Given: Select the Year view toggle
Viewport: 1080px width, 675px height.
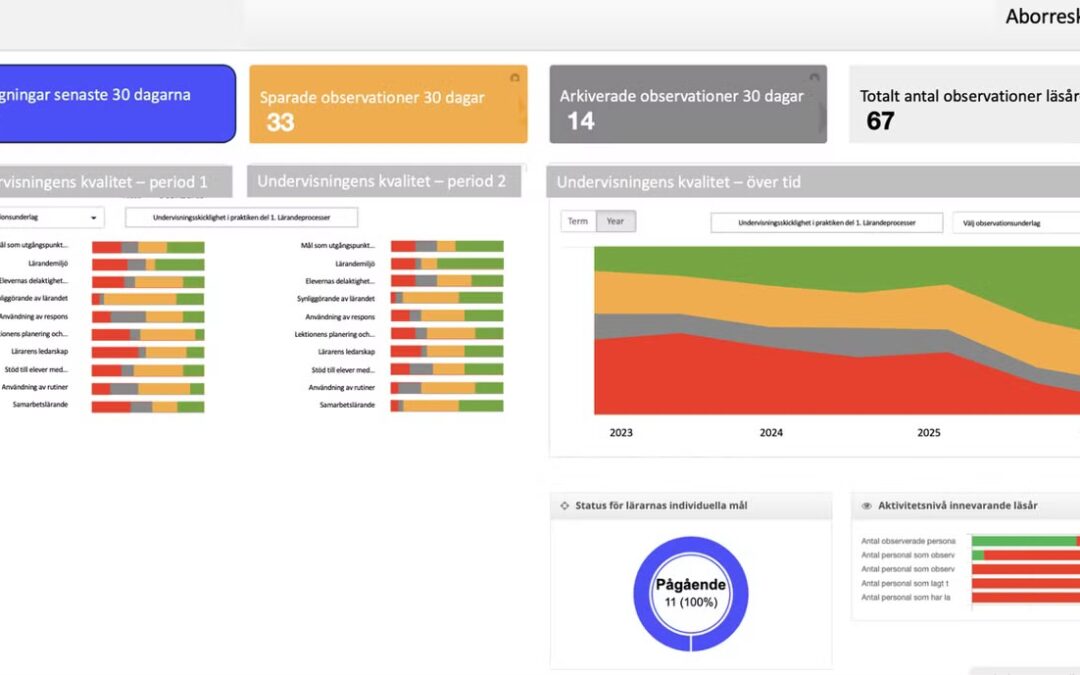Looking at the screenshot, I should click(x=615, y=221).
